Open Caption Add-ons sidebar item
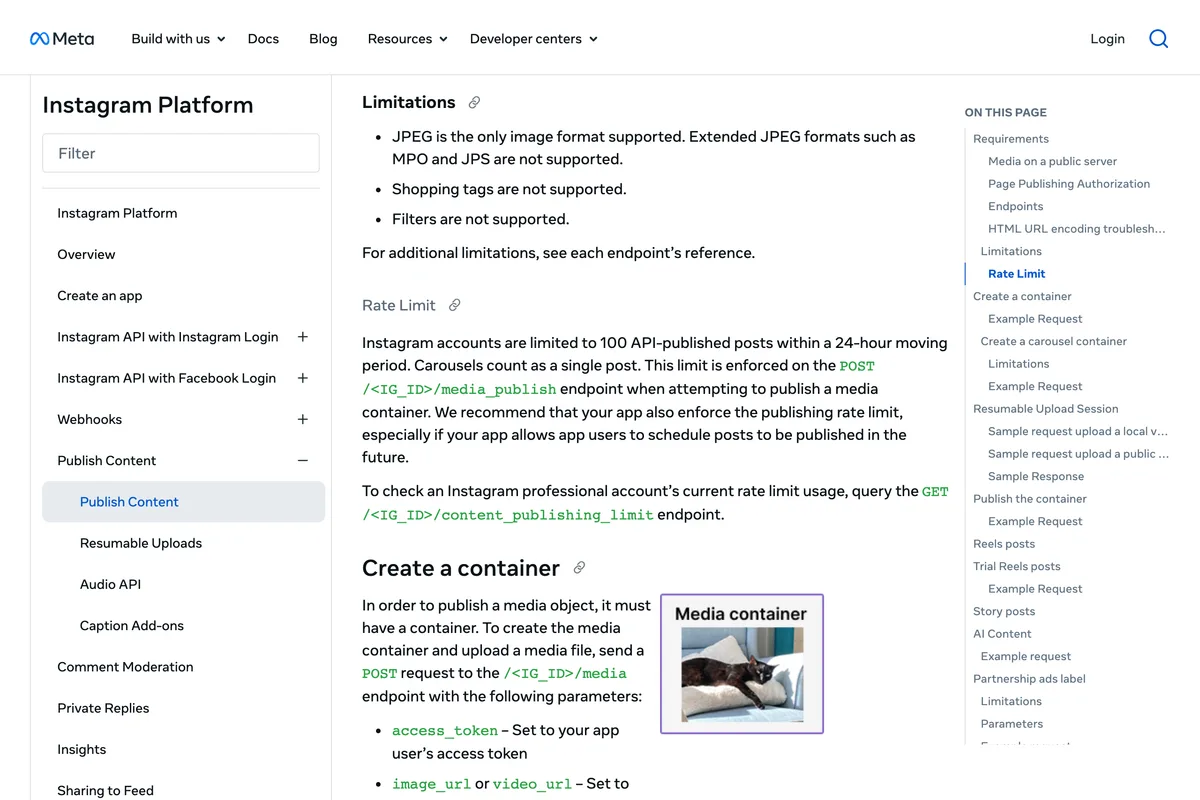Viewport: 1200px width, 800px height. click(x=132, y=626)
